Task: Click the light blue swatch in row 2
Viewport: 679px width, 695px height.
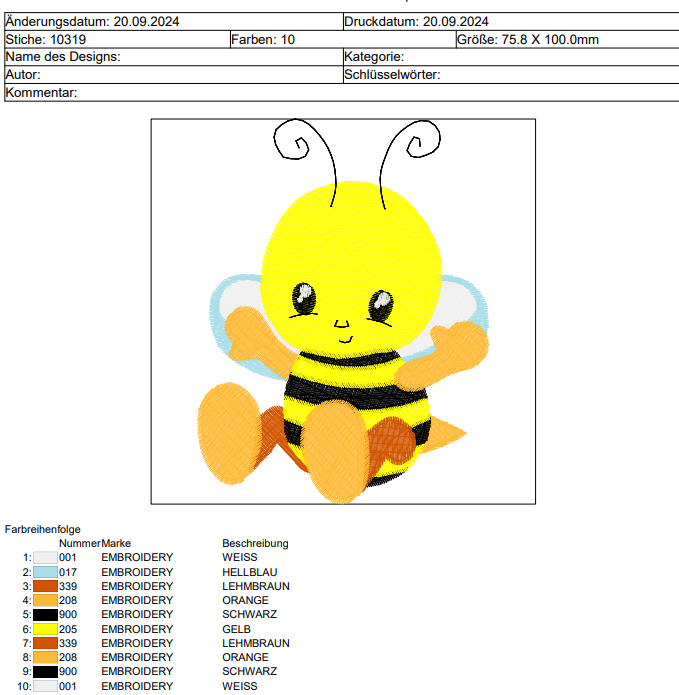Action: click(x=46, y=572)
